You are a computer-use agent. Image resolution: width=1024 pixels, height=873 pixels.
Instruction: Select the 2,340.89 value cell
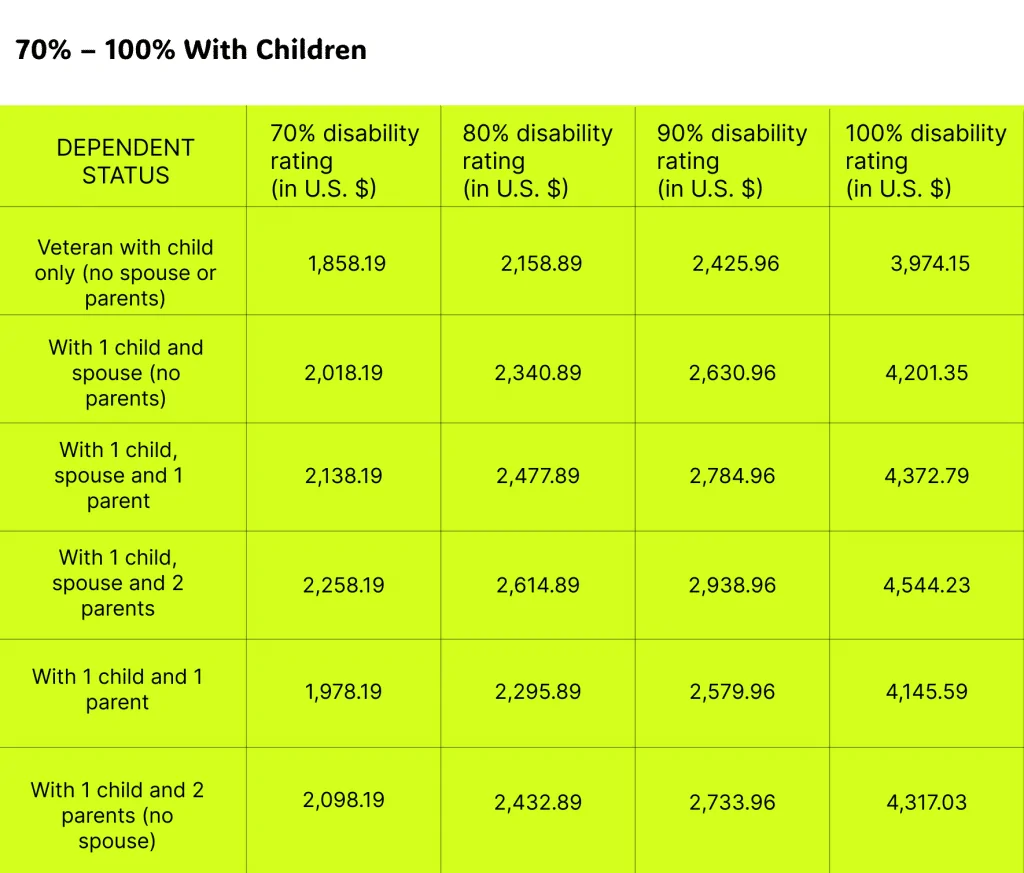coord(537,373)
